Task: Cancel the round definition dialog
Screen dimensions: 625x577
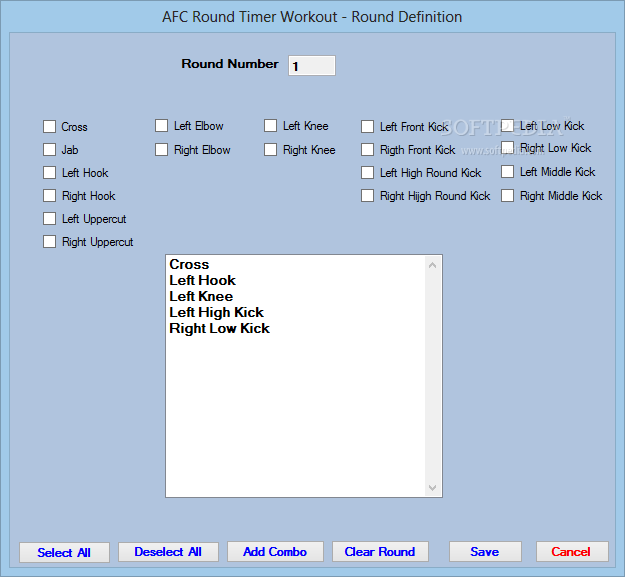Action: 572,552
